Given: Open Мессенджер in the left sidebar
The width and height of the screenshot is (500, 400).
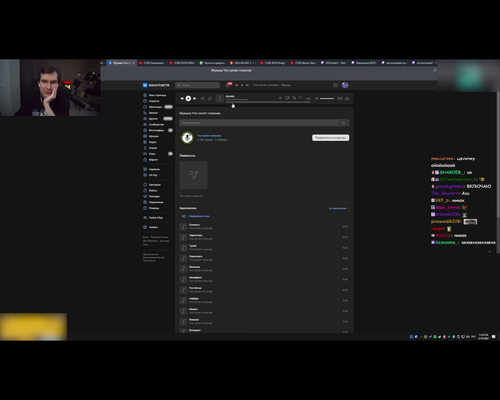Looking at the screenshot, I should [158, 107].
